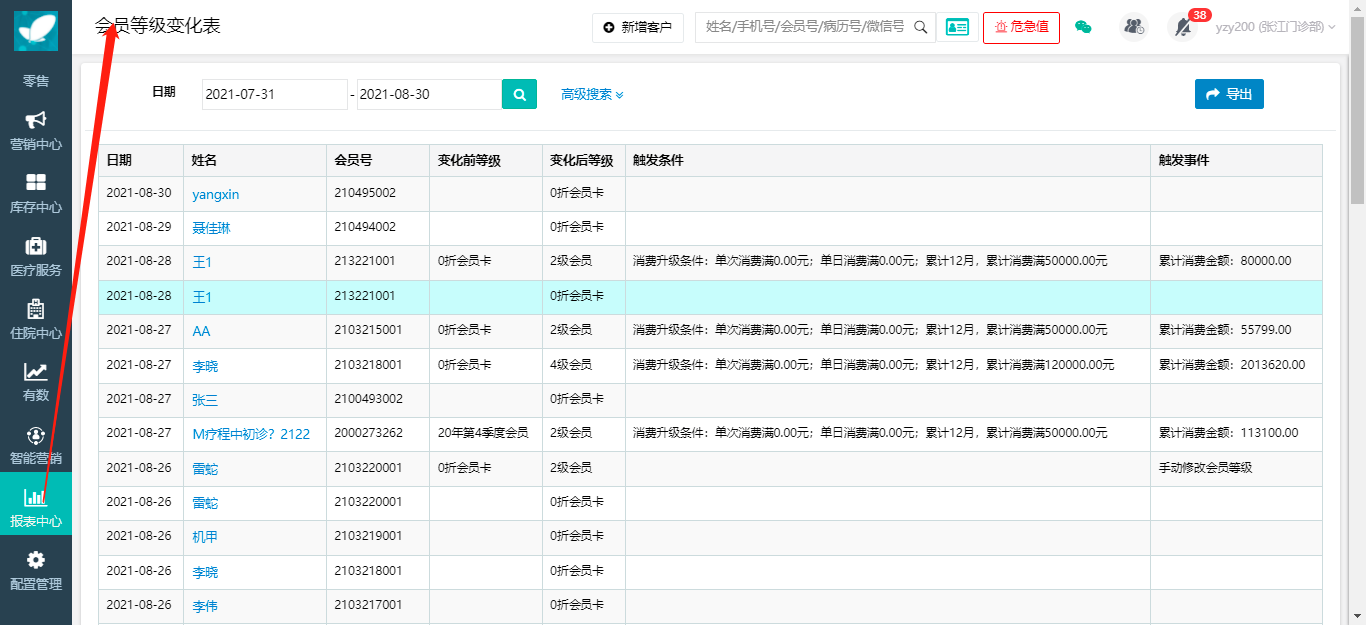This screenshot has height=625, width=1366.
Task: Open 智能营销 icon in sidebar
Action: [36, 435]
